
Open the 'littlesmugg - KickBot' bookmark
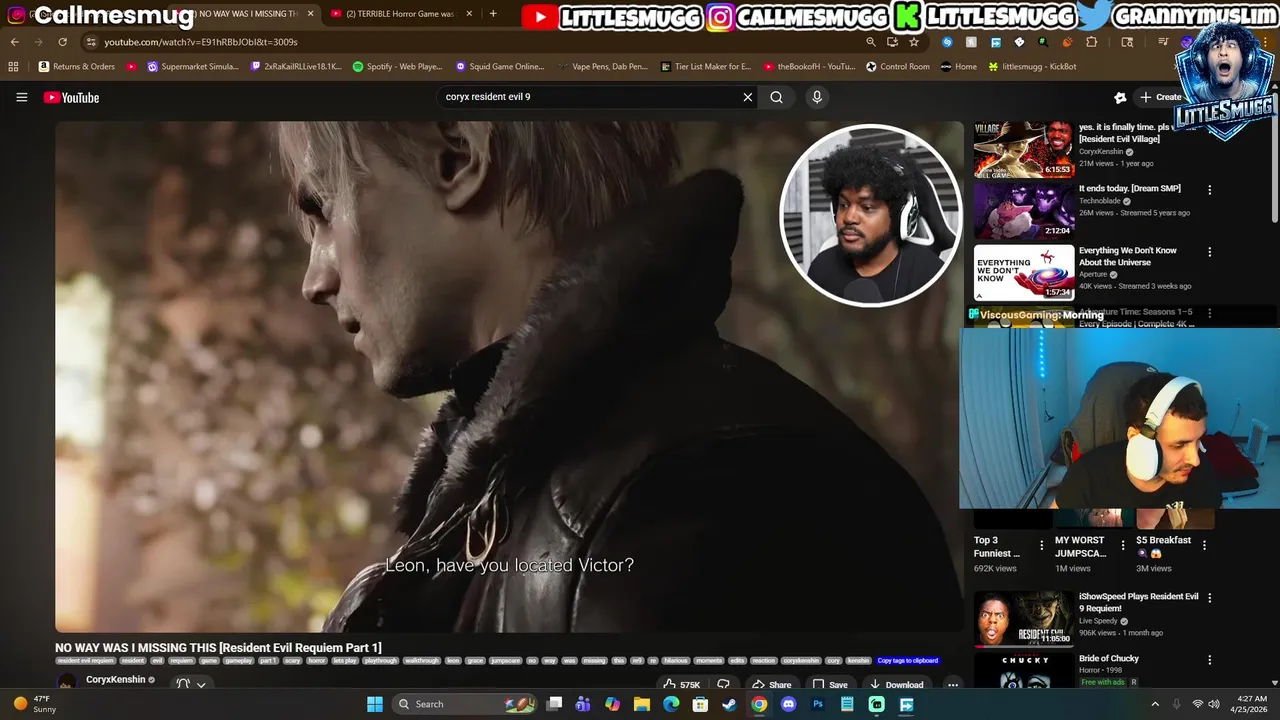(1032, 67)
